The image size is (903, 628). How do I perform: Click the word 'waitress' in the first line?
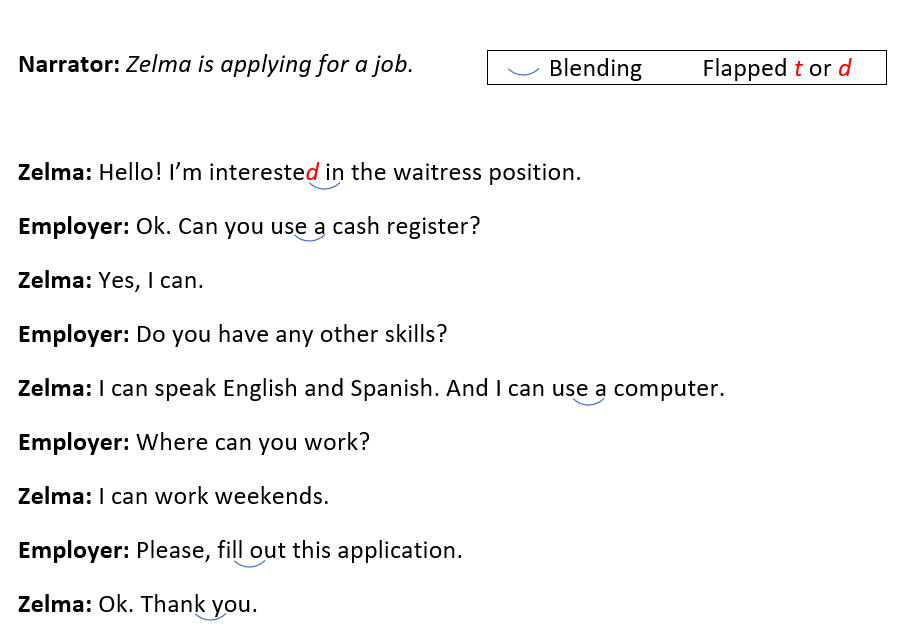pyautogui.click(x=438, y=172)
